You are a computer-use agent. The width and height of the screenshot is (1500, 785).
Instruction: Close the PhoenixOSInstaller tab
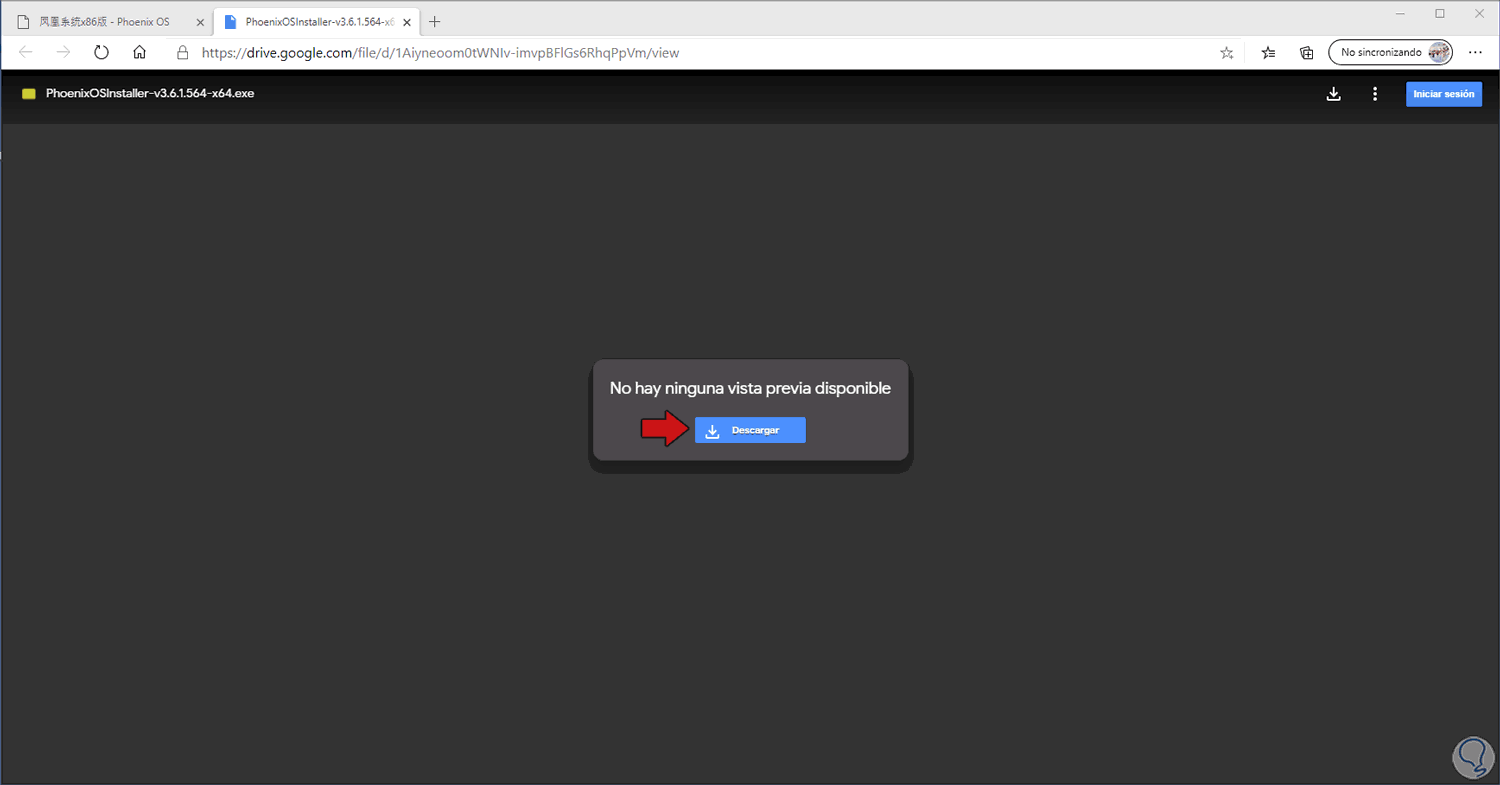pyautogui.click(x=406, y=22)
